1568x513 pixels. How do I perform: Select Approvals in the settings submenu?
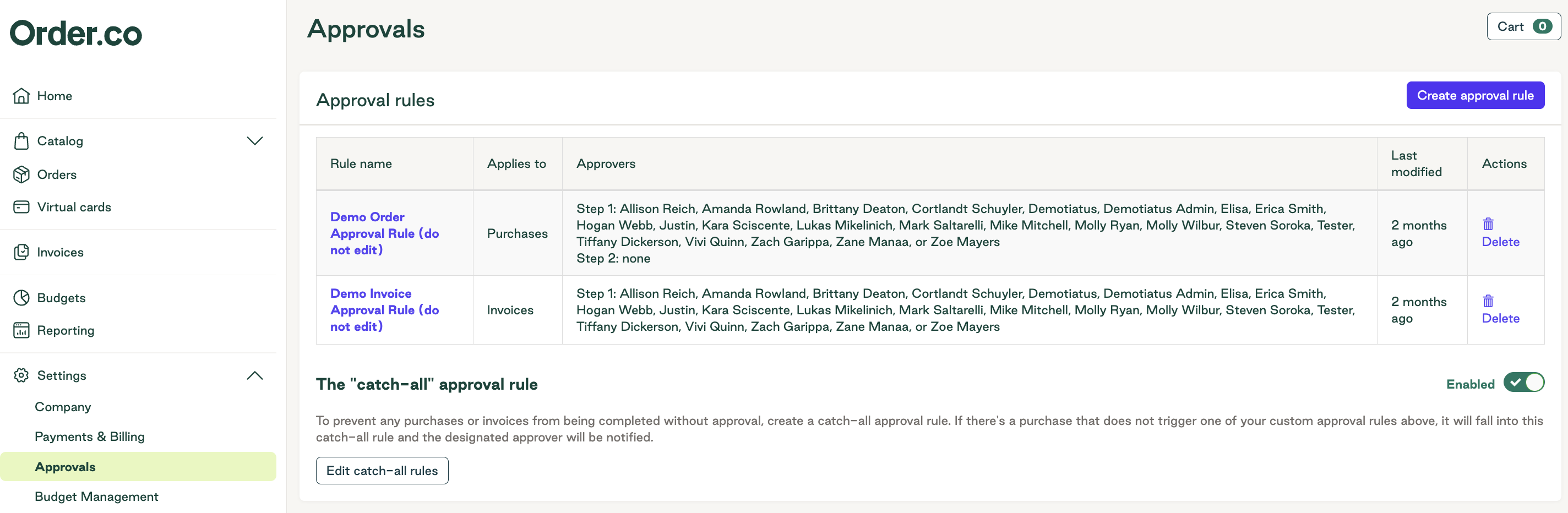138,466
